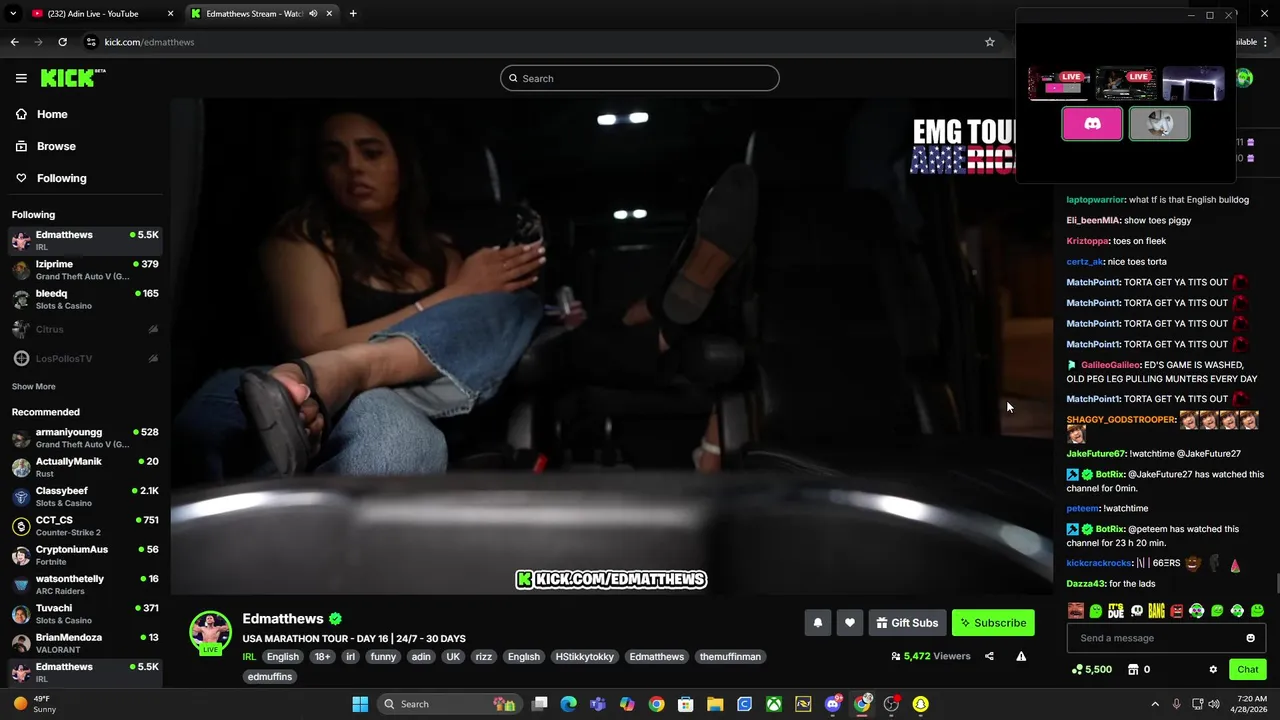Insert the BANG emote
This screenshot has height=720, width=1280.
pos(1156,611)
